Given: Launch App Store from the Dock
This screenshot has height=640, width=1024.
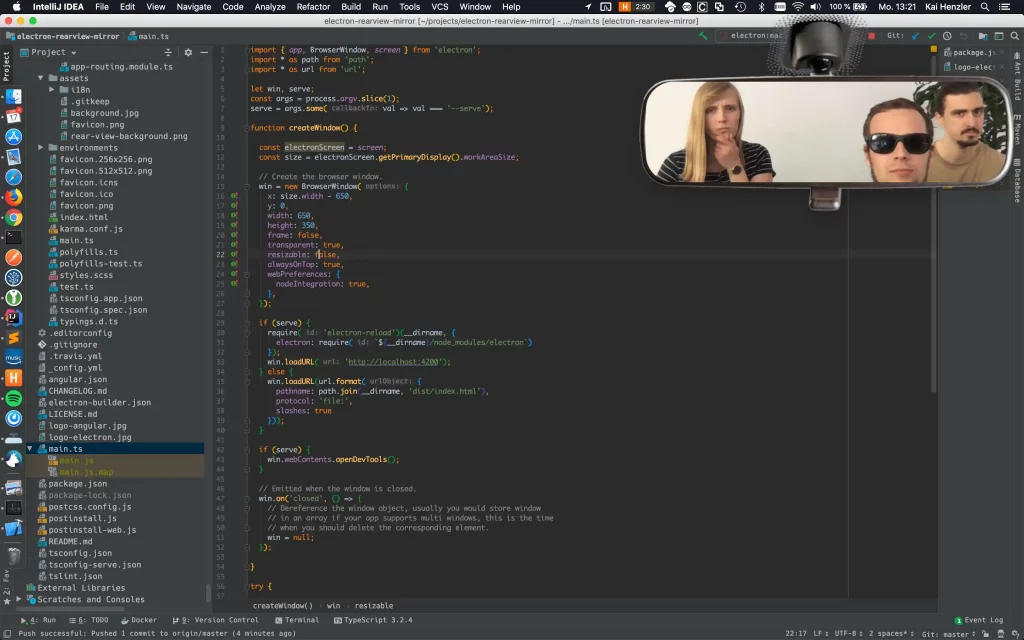Looking at the screenshot, I should click(x=14, y=136).
